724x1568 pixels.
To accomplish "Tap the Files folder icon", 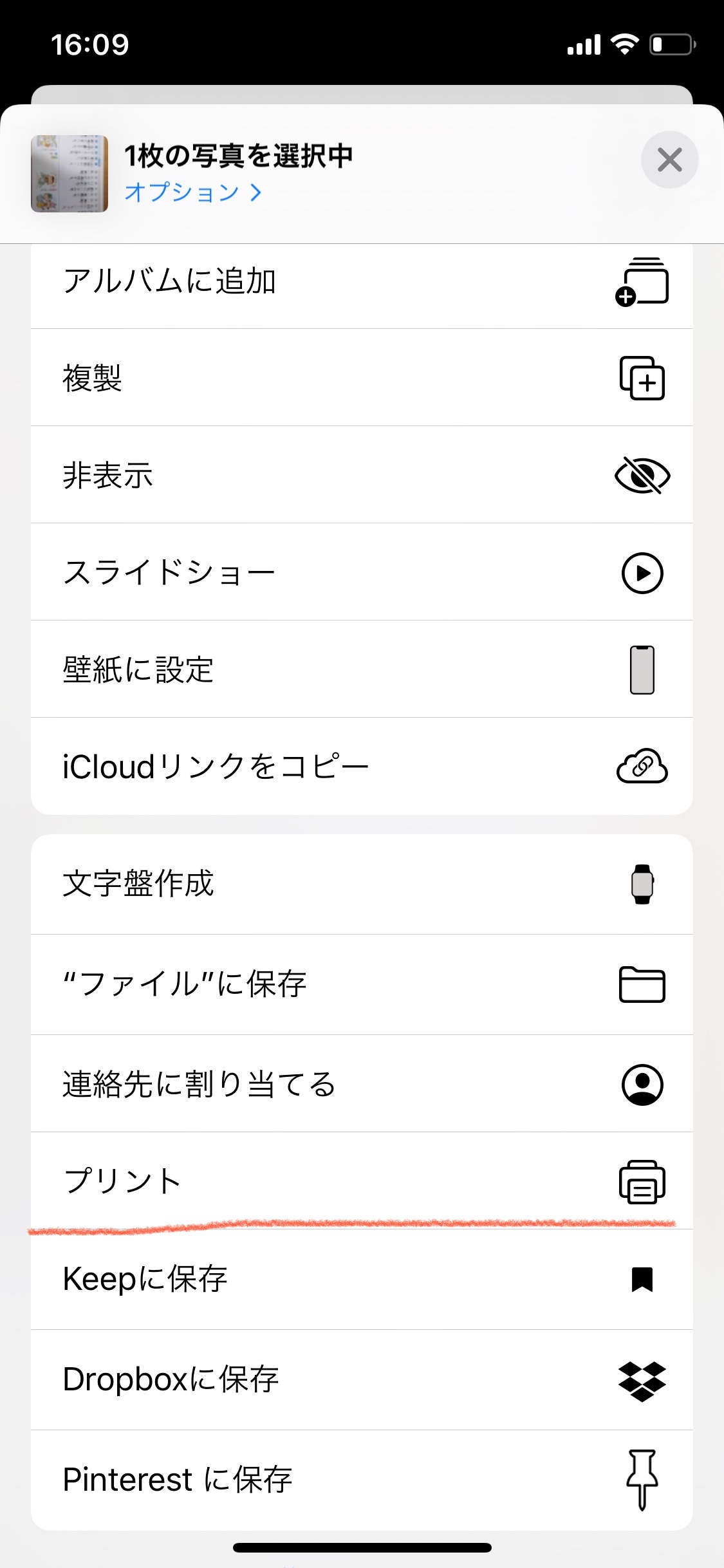I will 642,984.
